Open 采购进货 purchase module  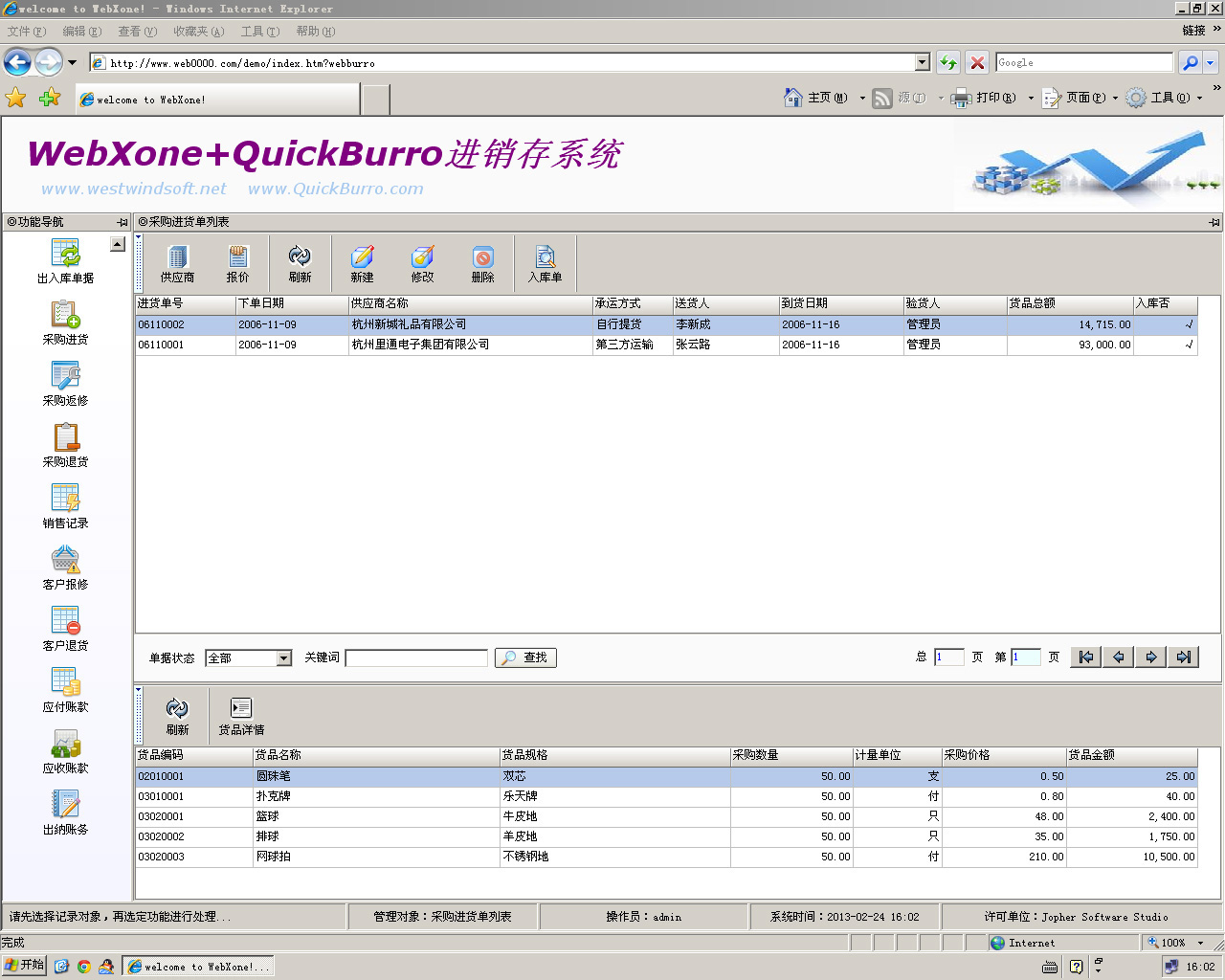coord(65,323)
